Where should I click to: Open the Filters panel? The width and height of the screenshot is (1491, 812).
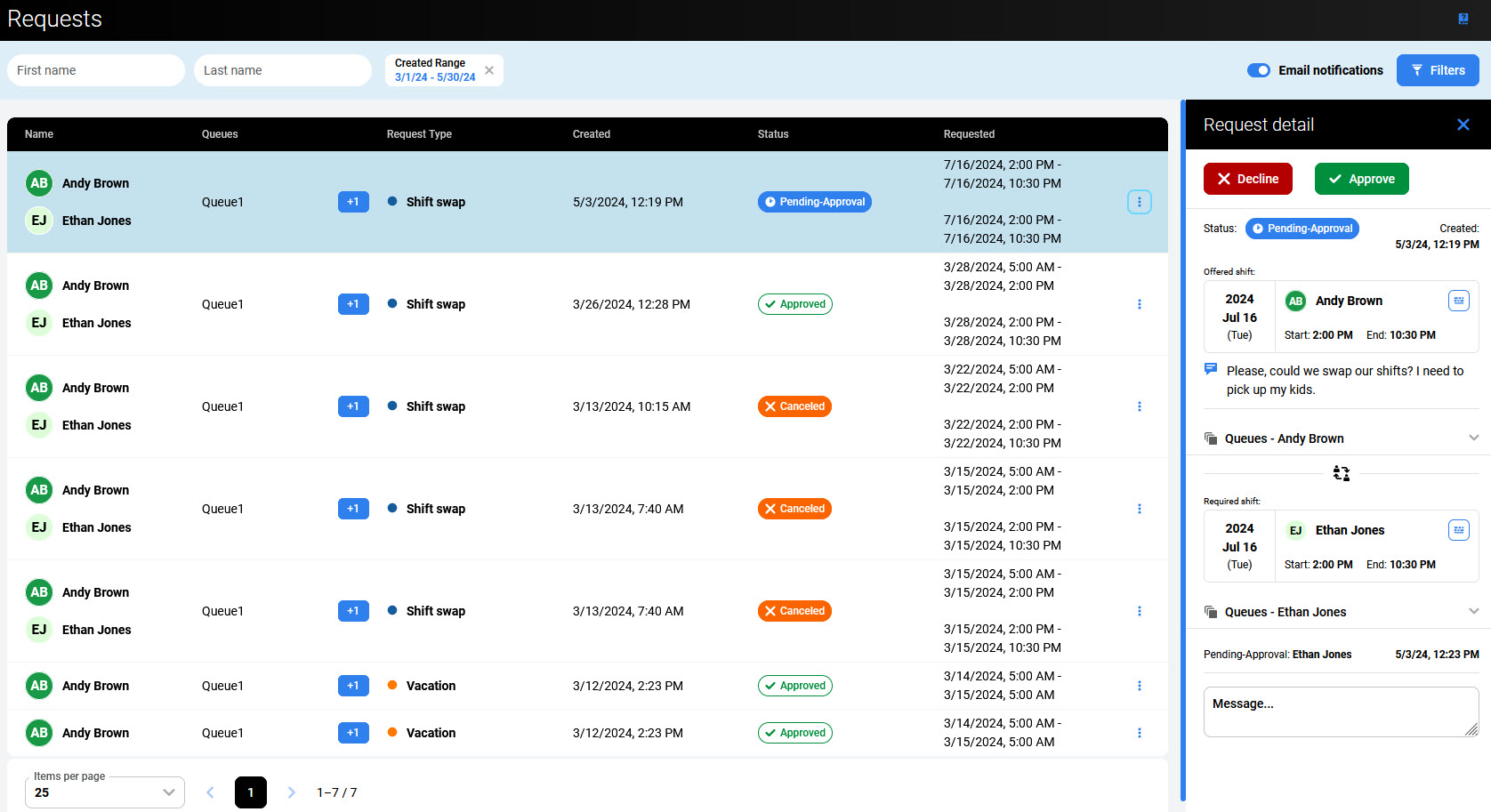[x=1437, y=70]
